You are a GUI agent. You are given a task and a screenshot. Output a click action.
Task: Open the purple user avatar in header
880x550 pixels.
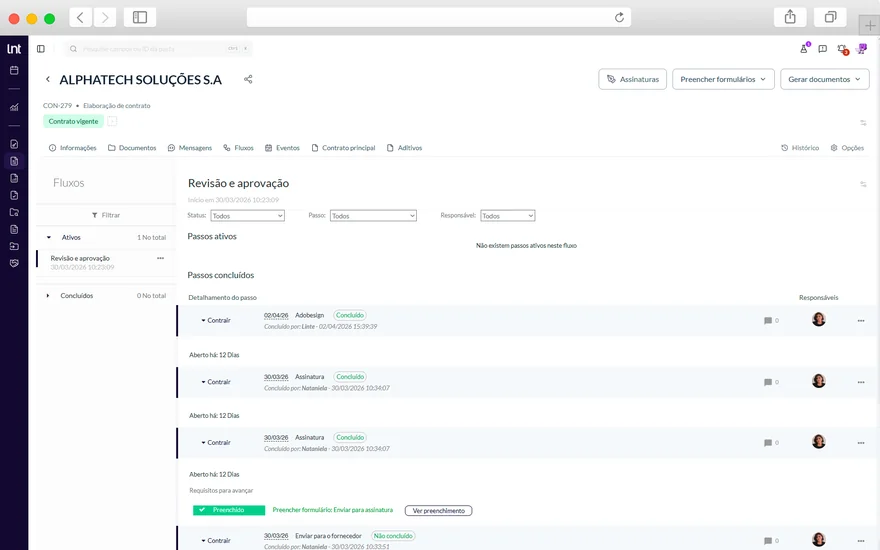861,49
